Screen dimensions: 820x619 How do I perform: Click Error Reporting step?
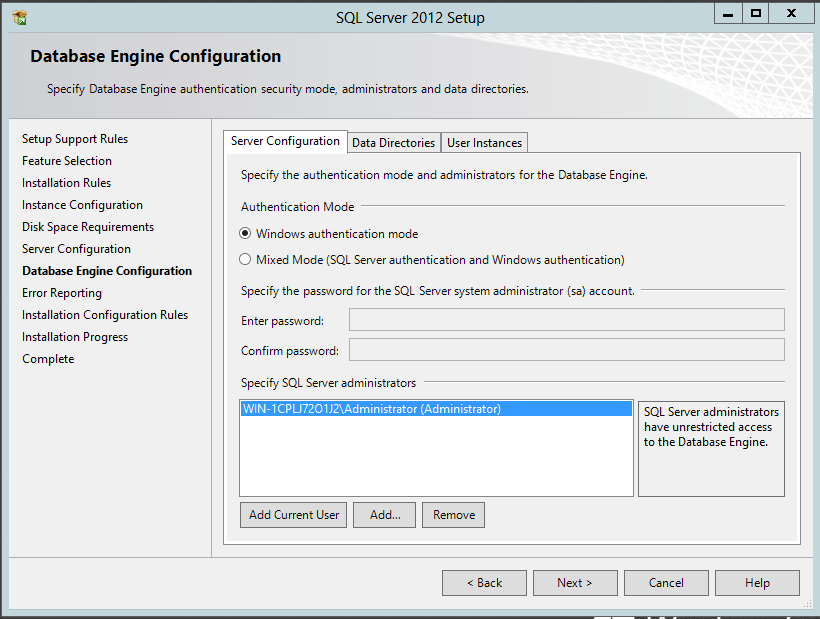click(62, 293)
